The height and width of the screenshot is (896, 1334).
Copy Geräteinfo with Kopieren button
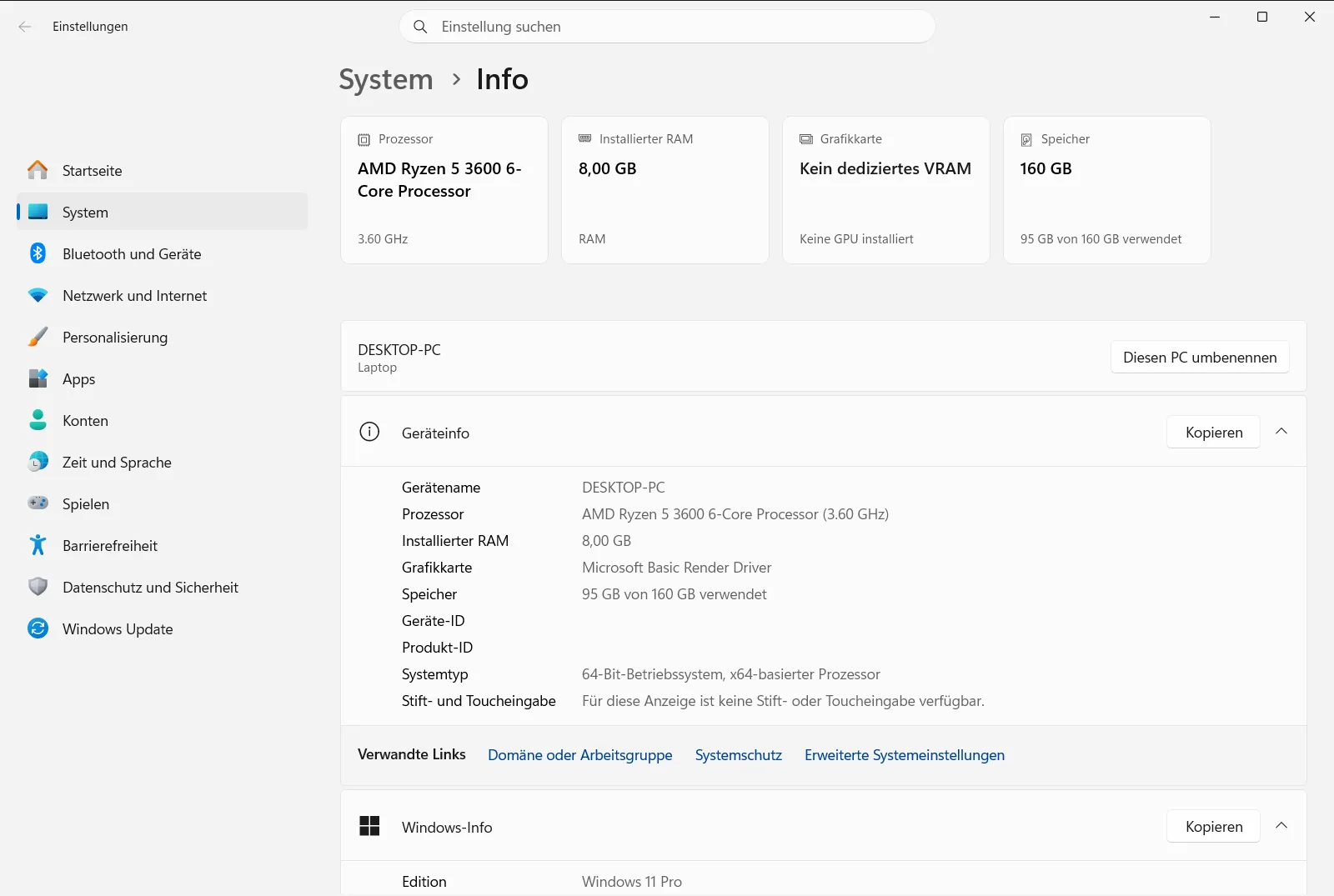pyautogui.click(x=1213, y=432)
